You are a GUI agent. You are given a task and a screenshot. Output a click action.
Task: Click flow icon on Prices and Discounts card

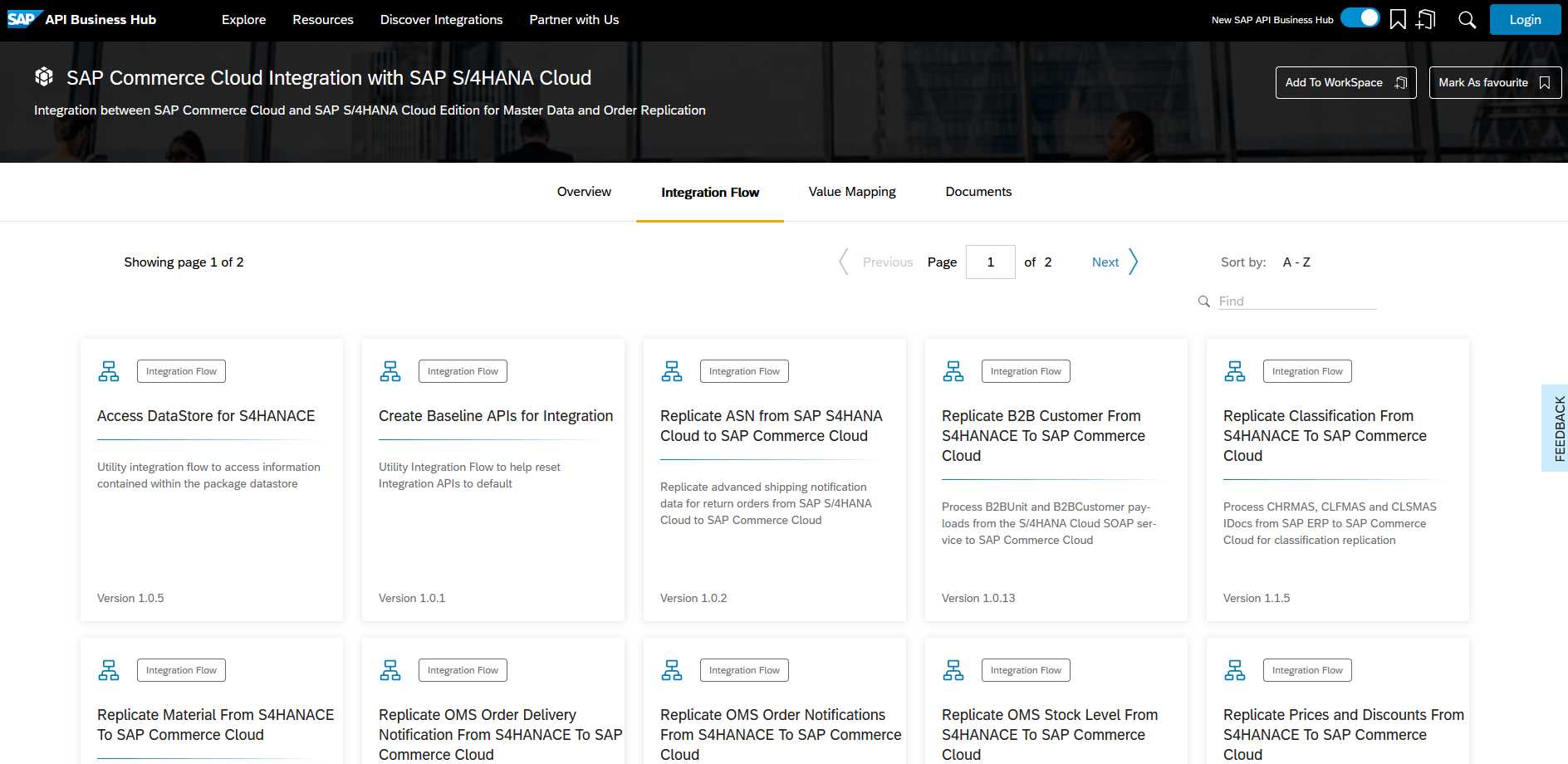coord(1235,670)
